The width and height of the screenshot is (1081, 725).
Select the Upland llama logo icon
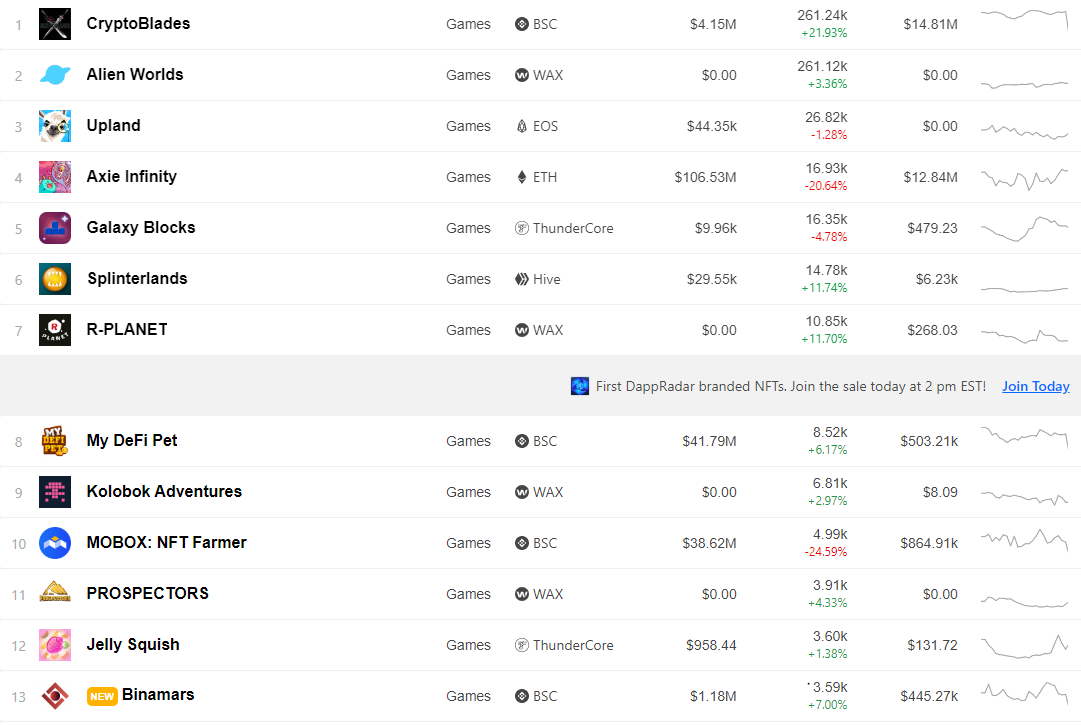[x=54, y=126]
